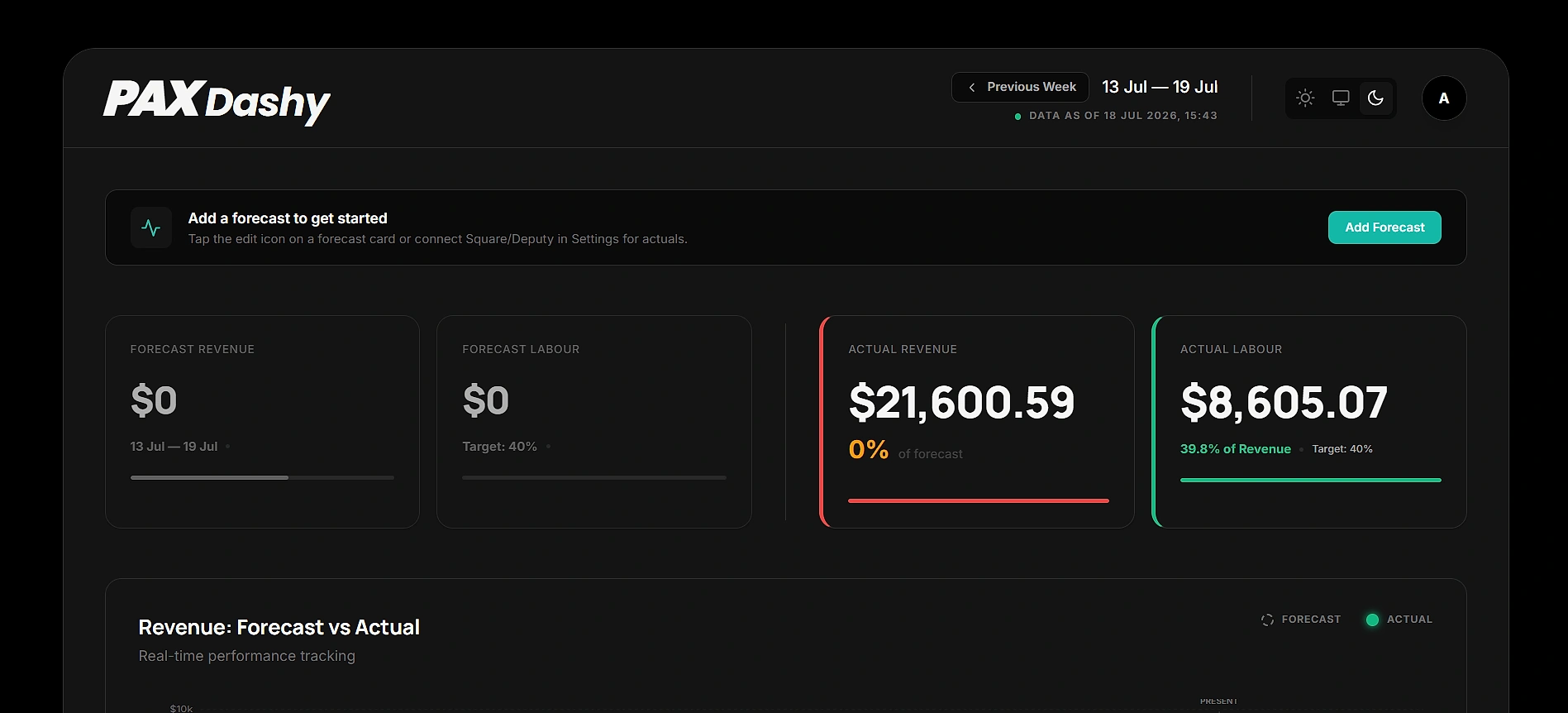The image size is (1568, 713).
Task: Click the 13 Jul — 19 Jul header date range
Action: pyautogui.click(x=1160, y=87)
